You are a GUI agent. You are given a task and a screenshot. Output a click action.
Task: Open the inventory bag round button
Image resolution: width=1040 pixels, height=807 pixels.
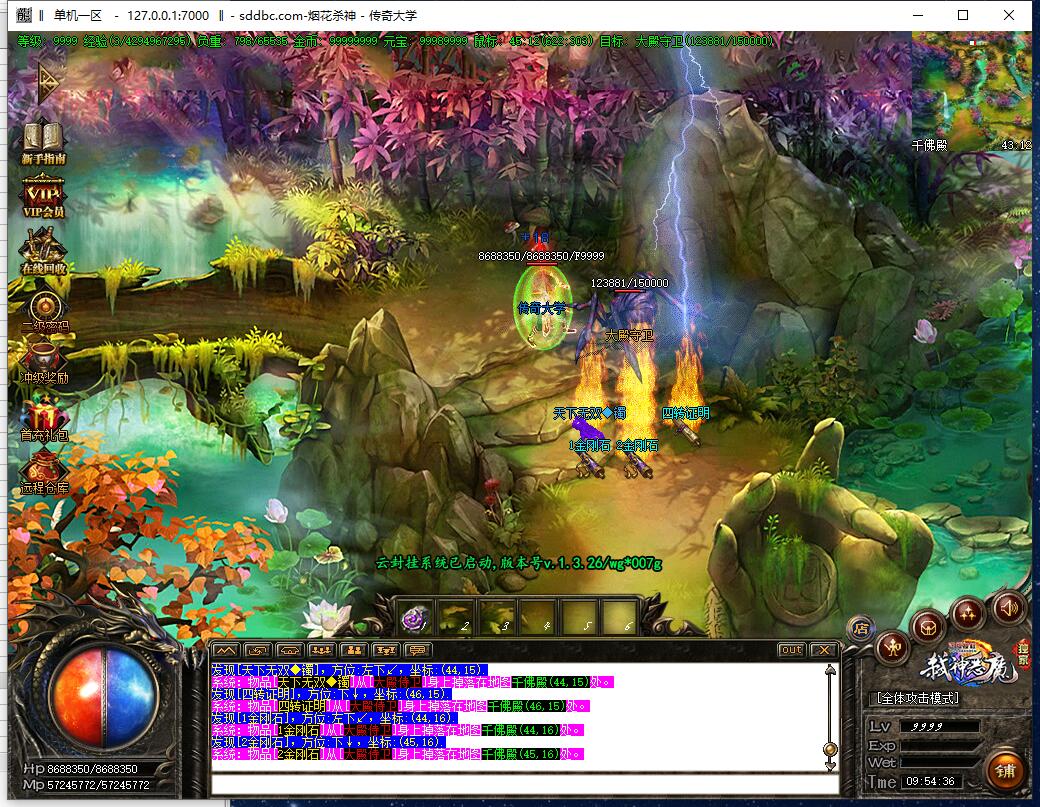coord(927,627)
